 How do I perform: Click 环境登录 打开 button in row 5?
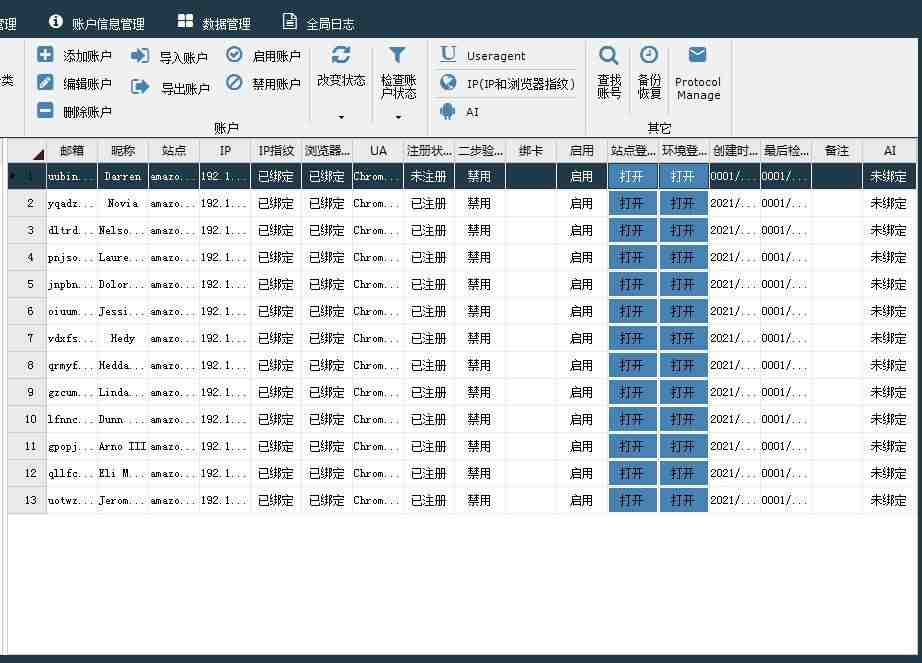683,284
